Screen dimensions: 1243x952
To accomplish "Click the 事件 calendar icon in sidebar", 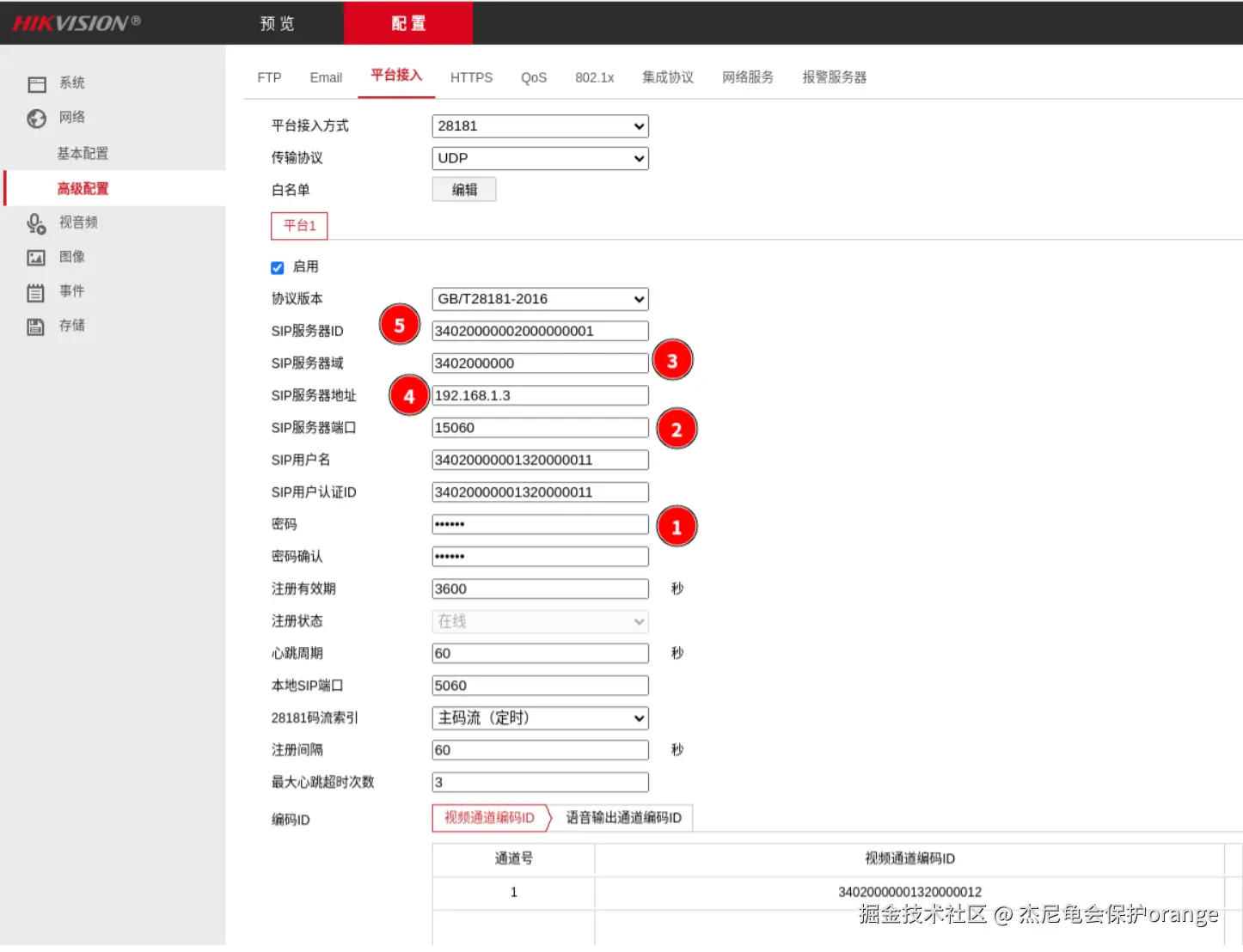I will coord(36,293).
